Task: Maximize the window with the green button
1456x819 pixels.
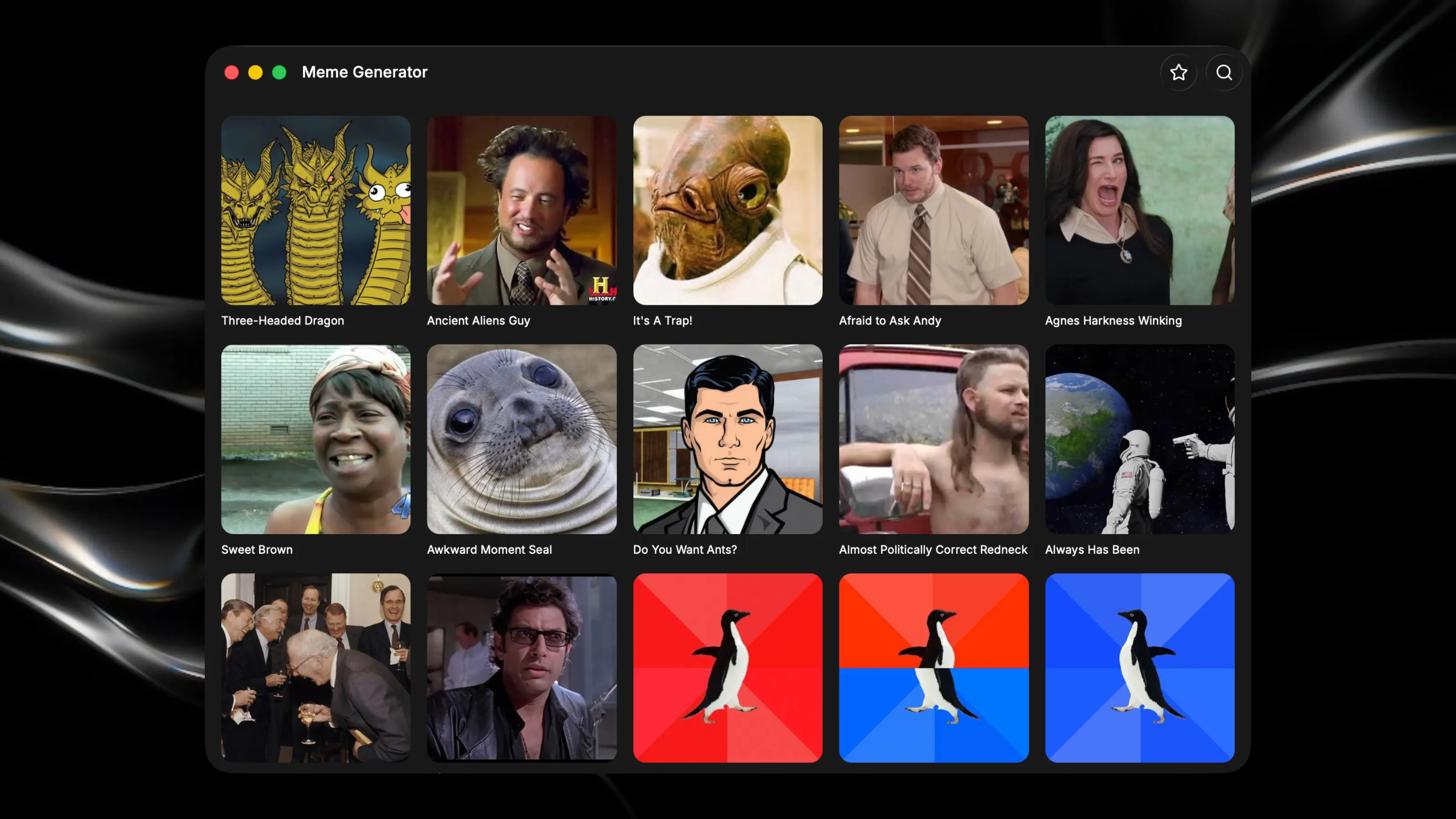Action: [x=279, y=72]
